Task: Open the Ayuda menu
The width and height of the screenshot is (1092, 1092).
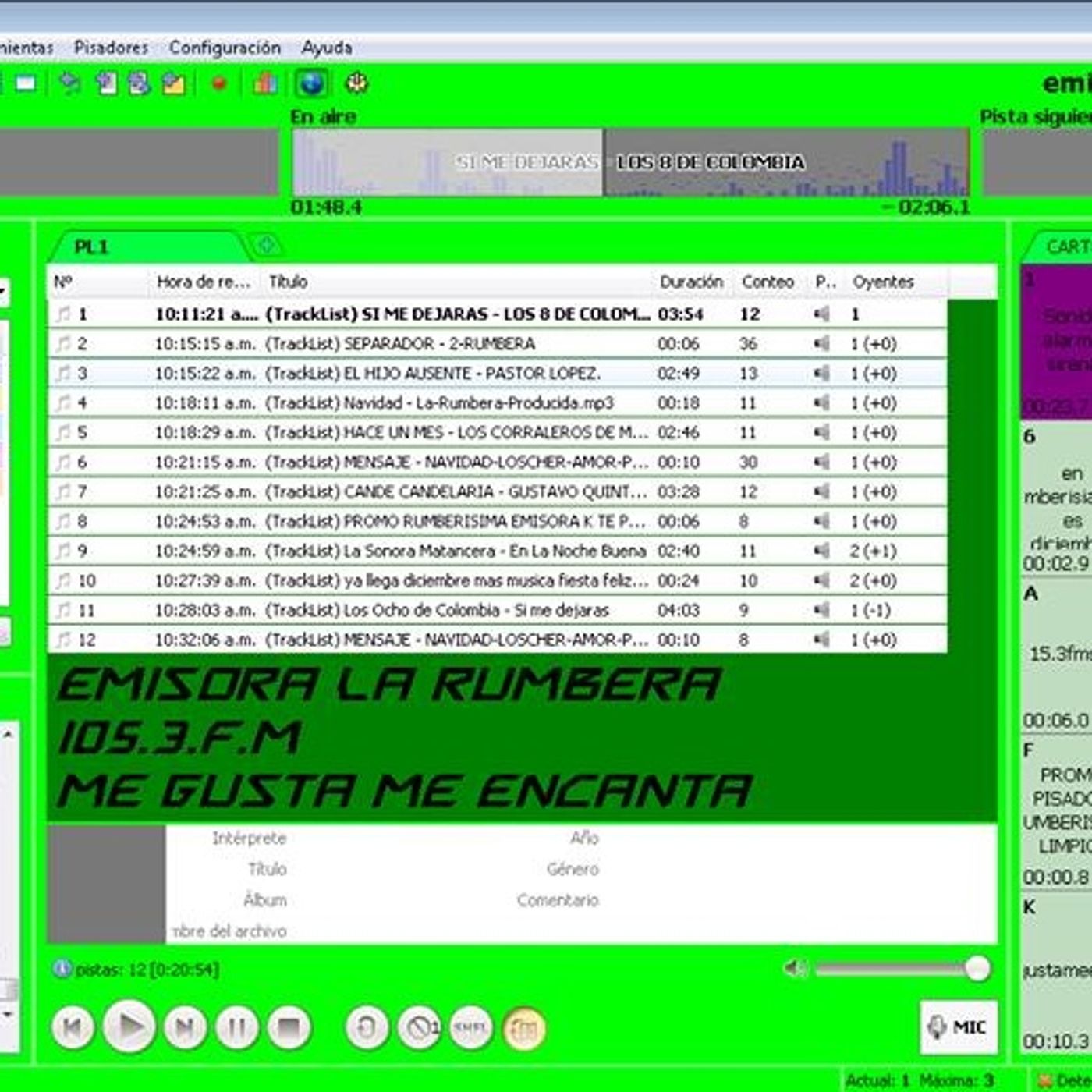Action: (327, 48)
